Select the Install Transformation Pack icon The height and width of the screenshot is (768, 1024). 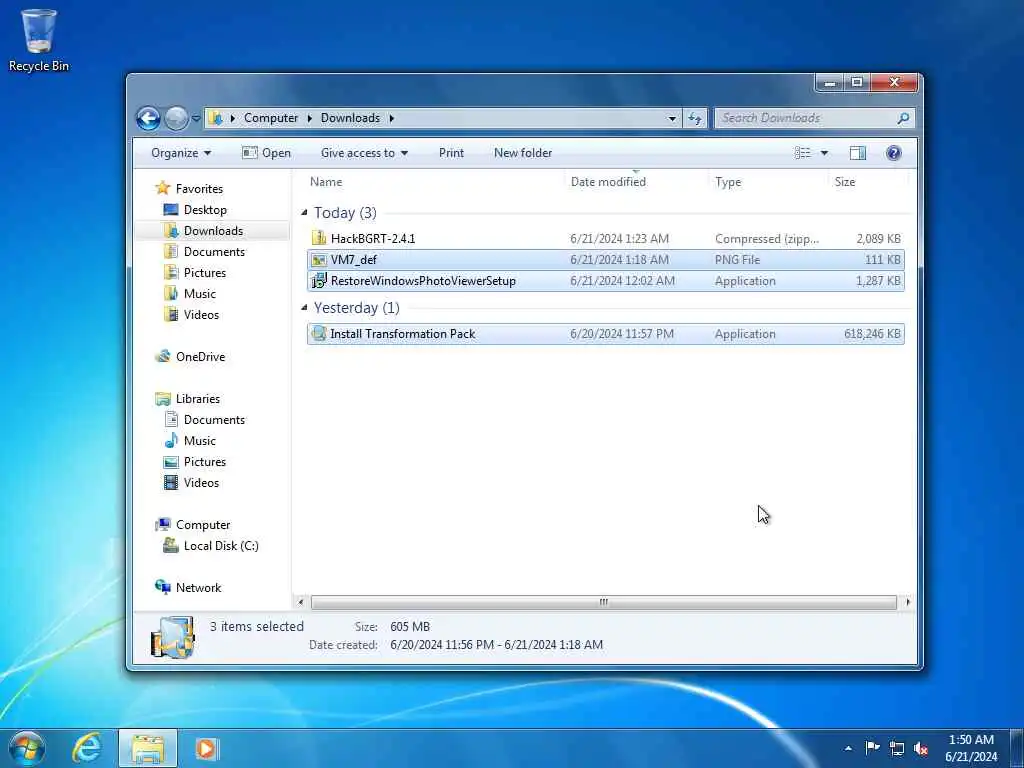(x=319, y=334)
